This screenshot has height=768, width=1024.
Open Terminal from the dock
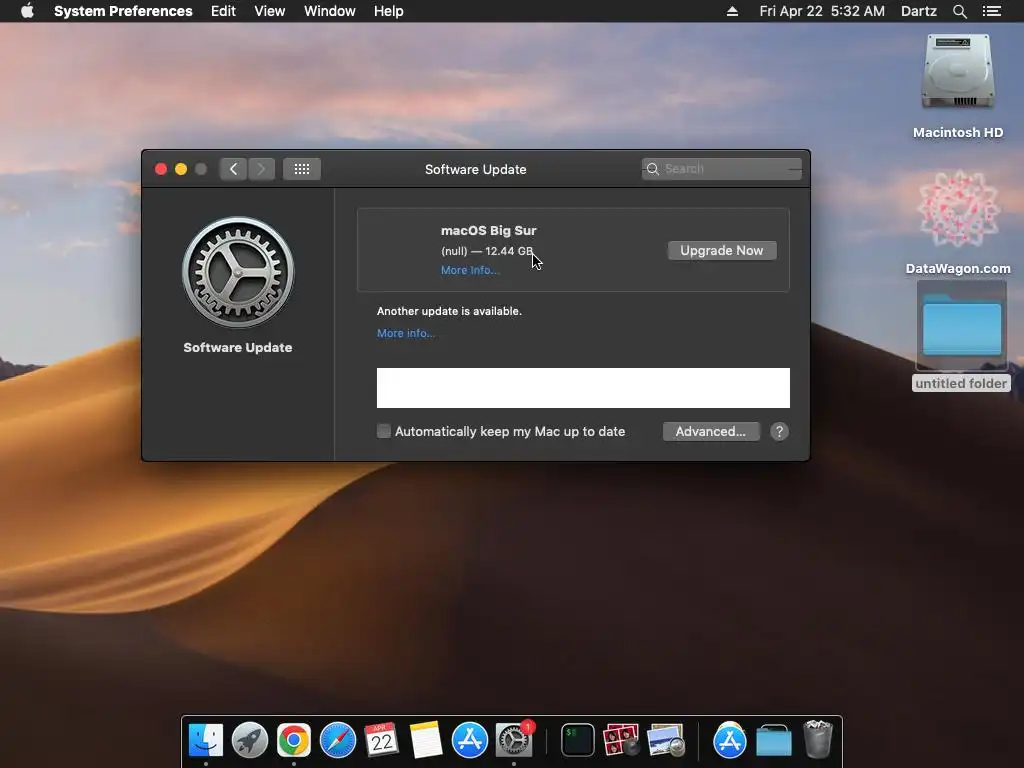click(578, 740)
